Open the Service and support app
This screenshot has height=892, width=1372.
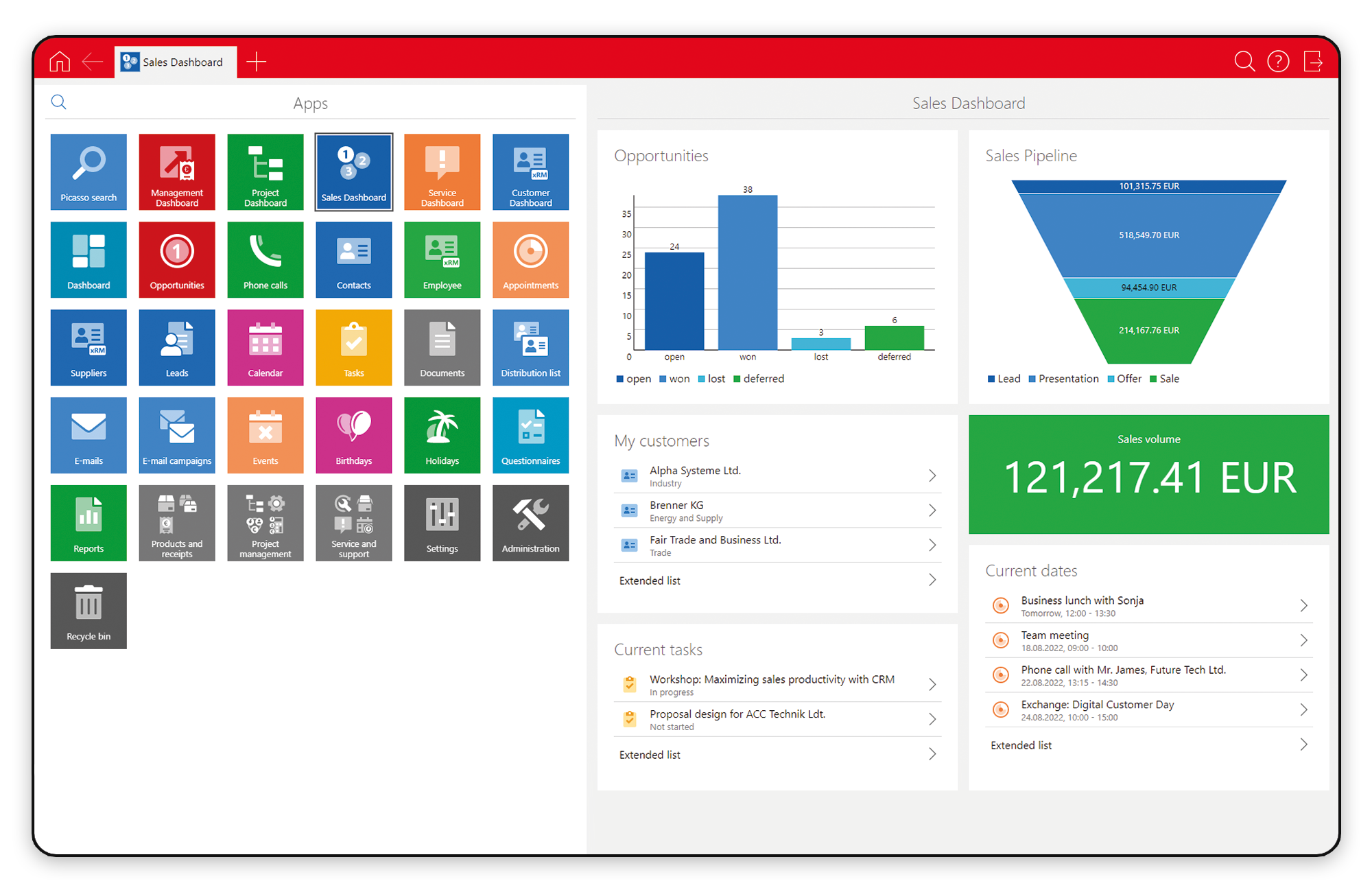point(353,523)
